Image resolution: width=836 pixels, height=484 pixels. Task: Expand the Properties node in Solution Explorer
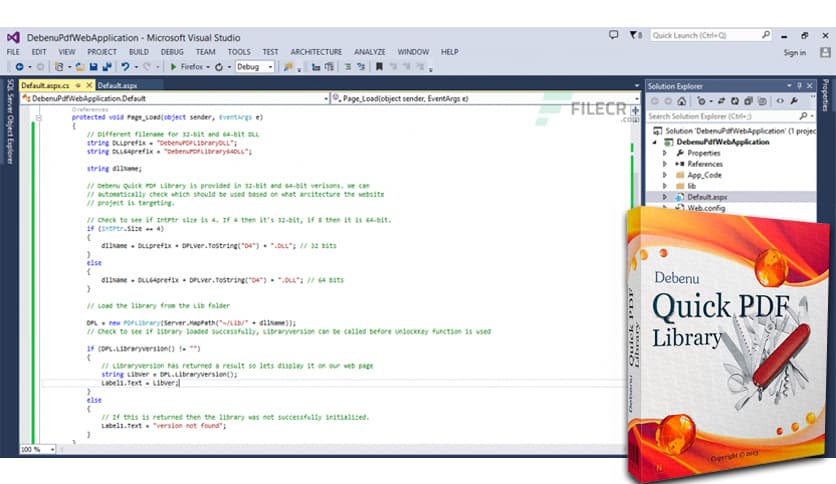[x=665, y=153]
